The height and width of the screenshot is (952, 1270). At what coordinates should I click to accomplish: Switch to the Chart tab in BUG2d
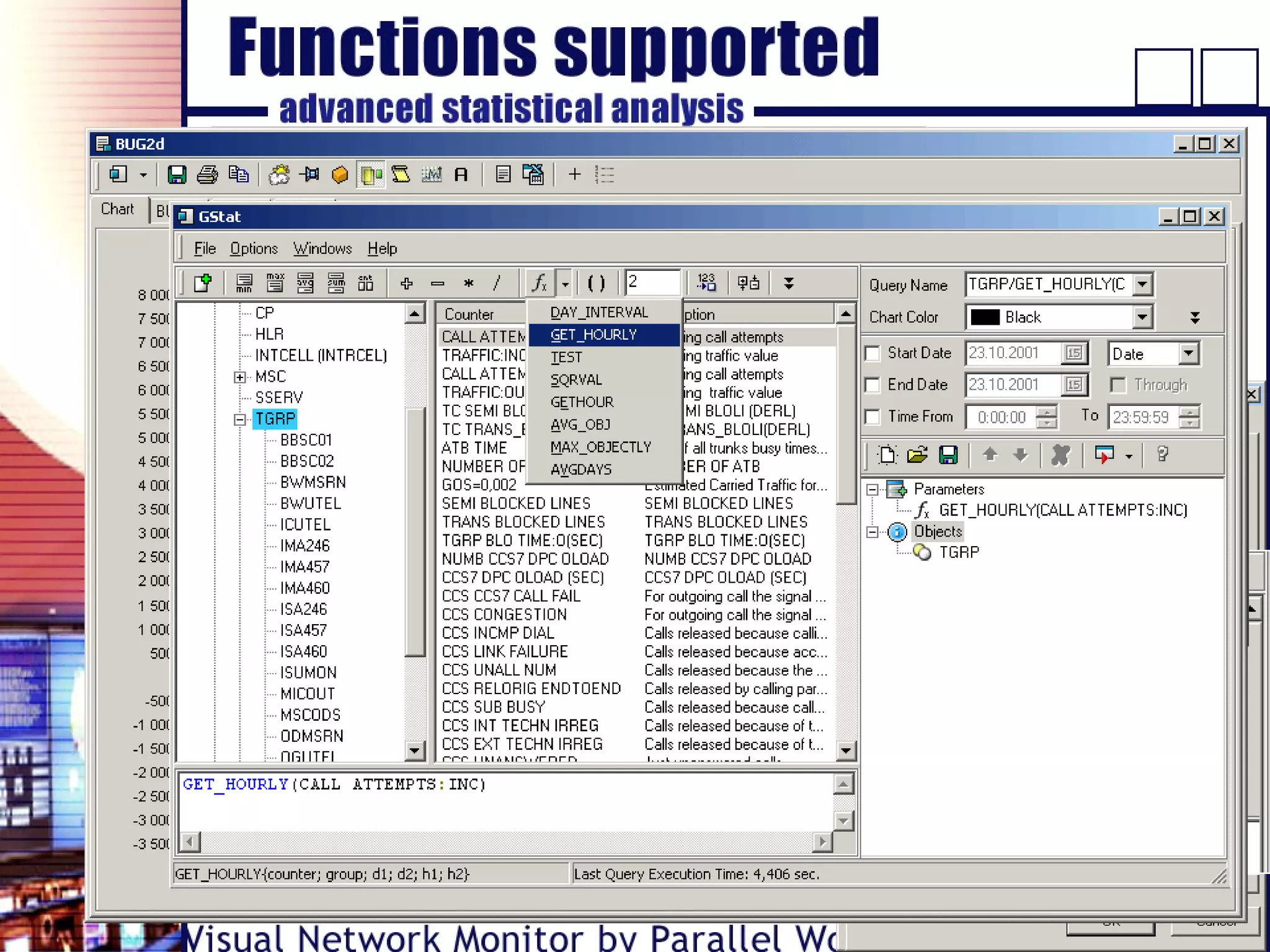[x=117, y=209]
